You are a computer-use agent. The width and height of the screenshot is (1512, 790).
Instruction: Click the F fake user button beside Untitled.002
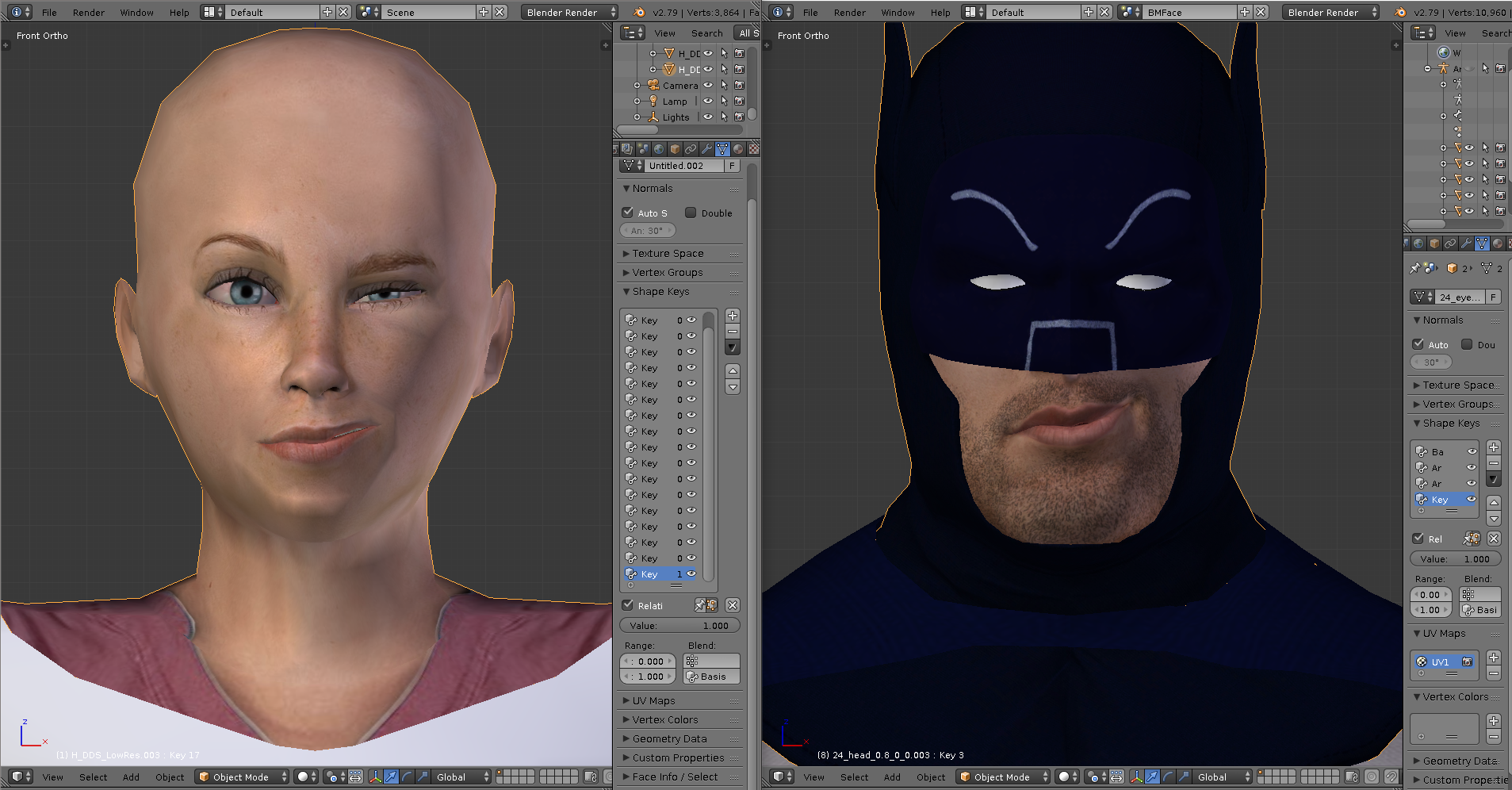click(732, 165)
